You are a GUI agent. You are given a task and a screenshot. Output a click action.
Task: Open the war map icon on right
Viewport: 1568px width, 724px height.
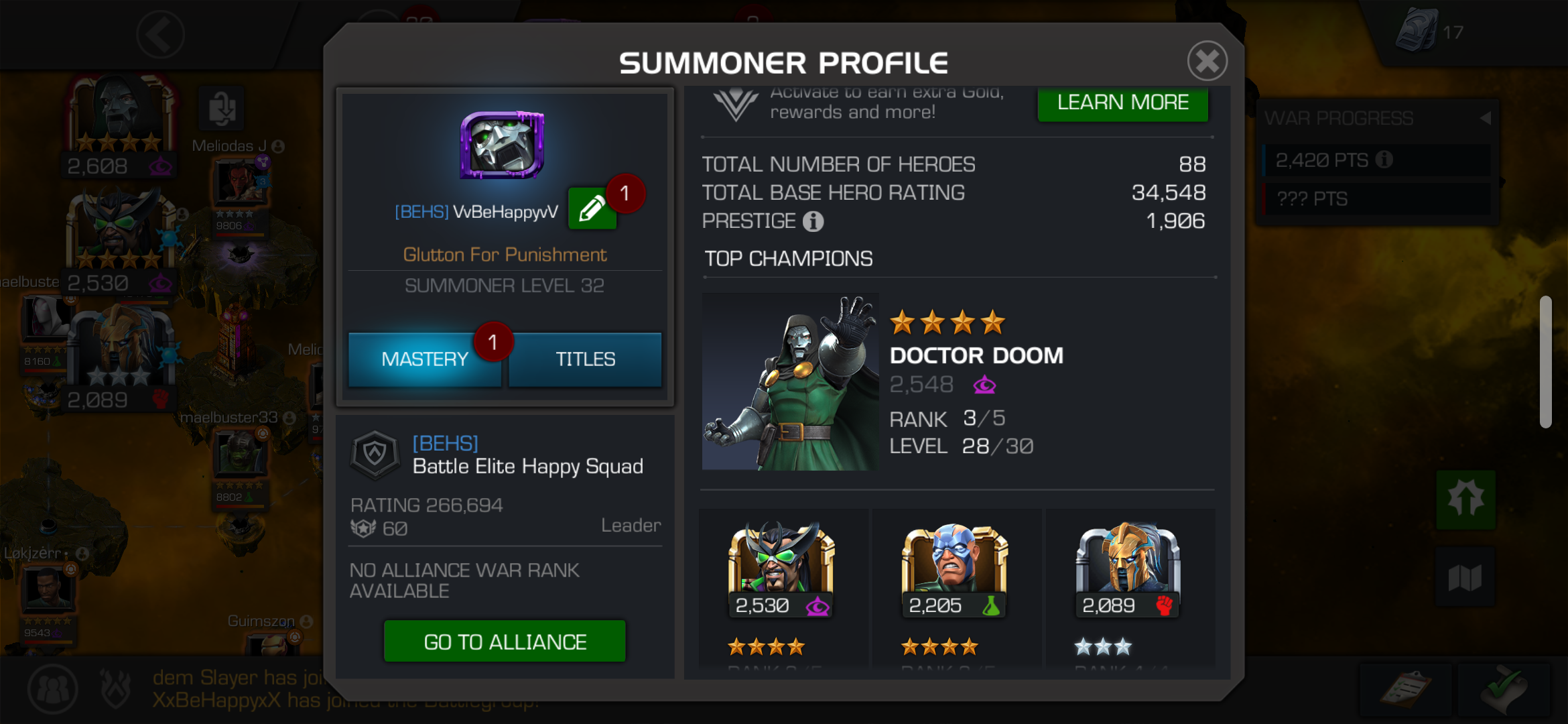[1465, 577]
